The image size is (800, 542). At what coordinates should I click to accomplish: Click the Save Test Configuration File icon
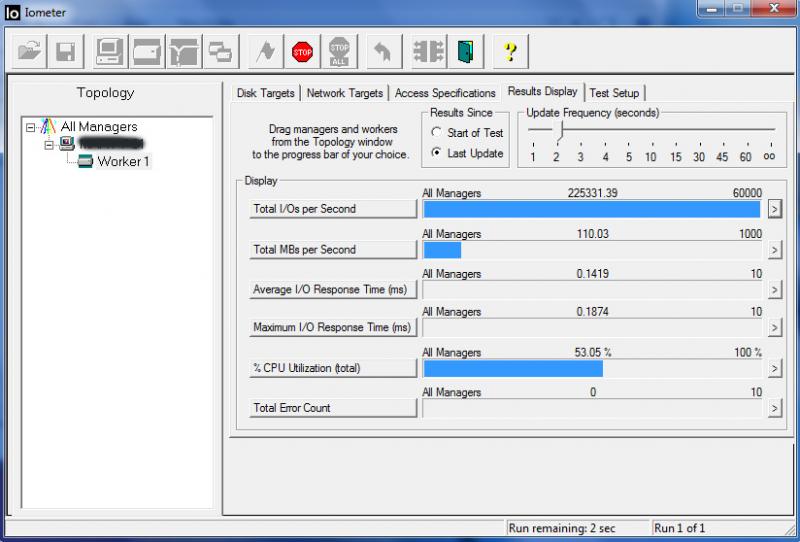click(x=65, y=52)
